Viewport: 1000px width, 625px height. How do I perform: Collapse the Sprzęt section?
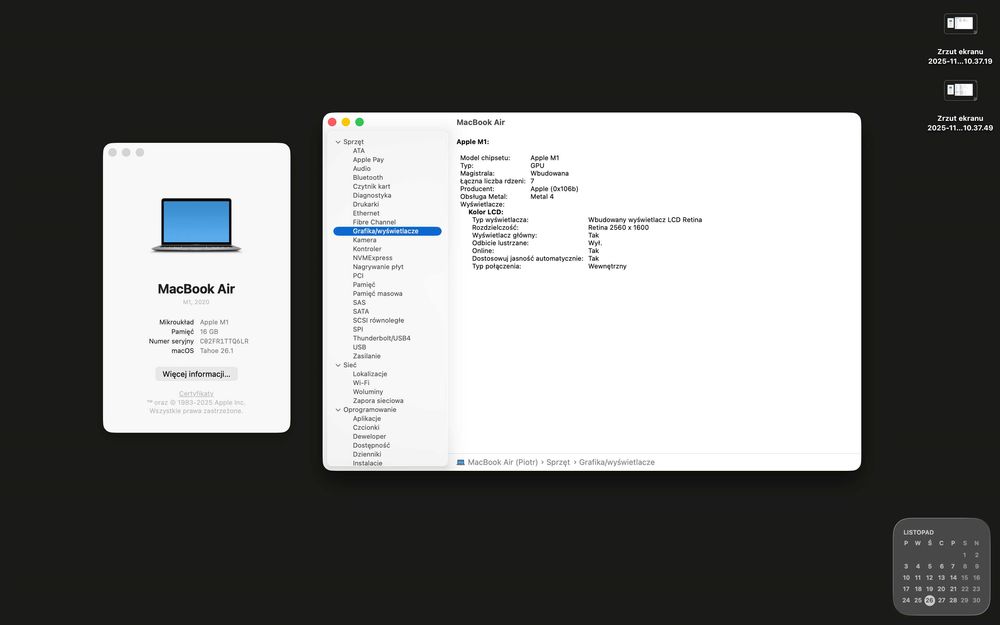(x=338, y=142)
